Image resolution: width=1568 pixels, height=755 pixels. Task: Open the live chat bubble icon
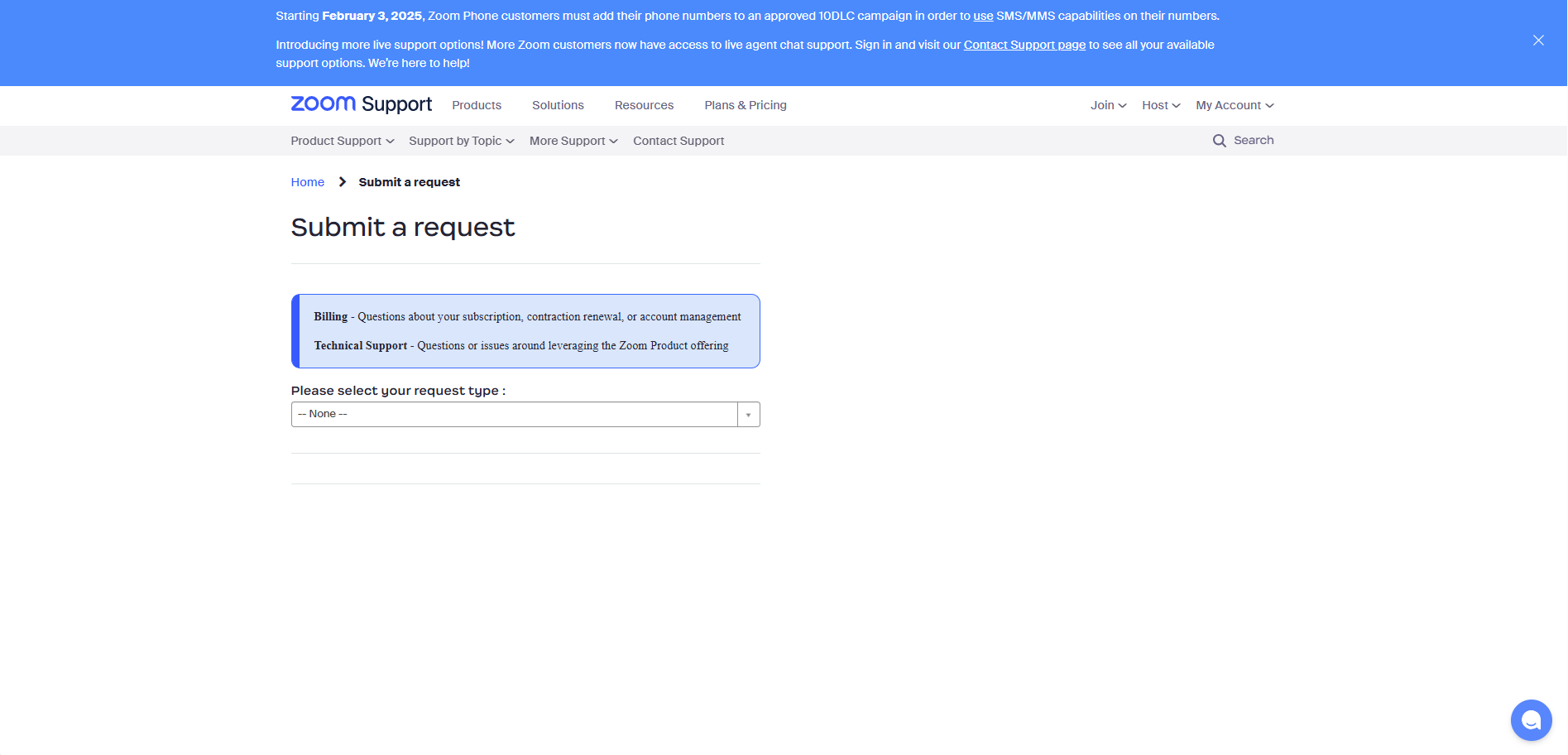[1531, 720]
